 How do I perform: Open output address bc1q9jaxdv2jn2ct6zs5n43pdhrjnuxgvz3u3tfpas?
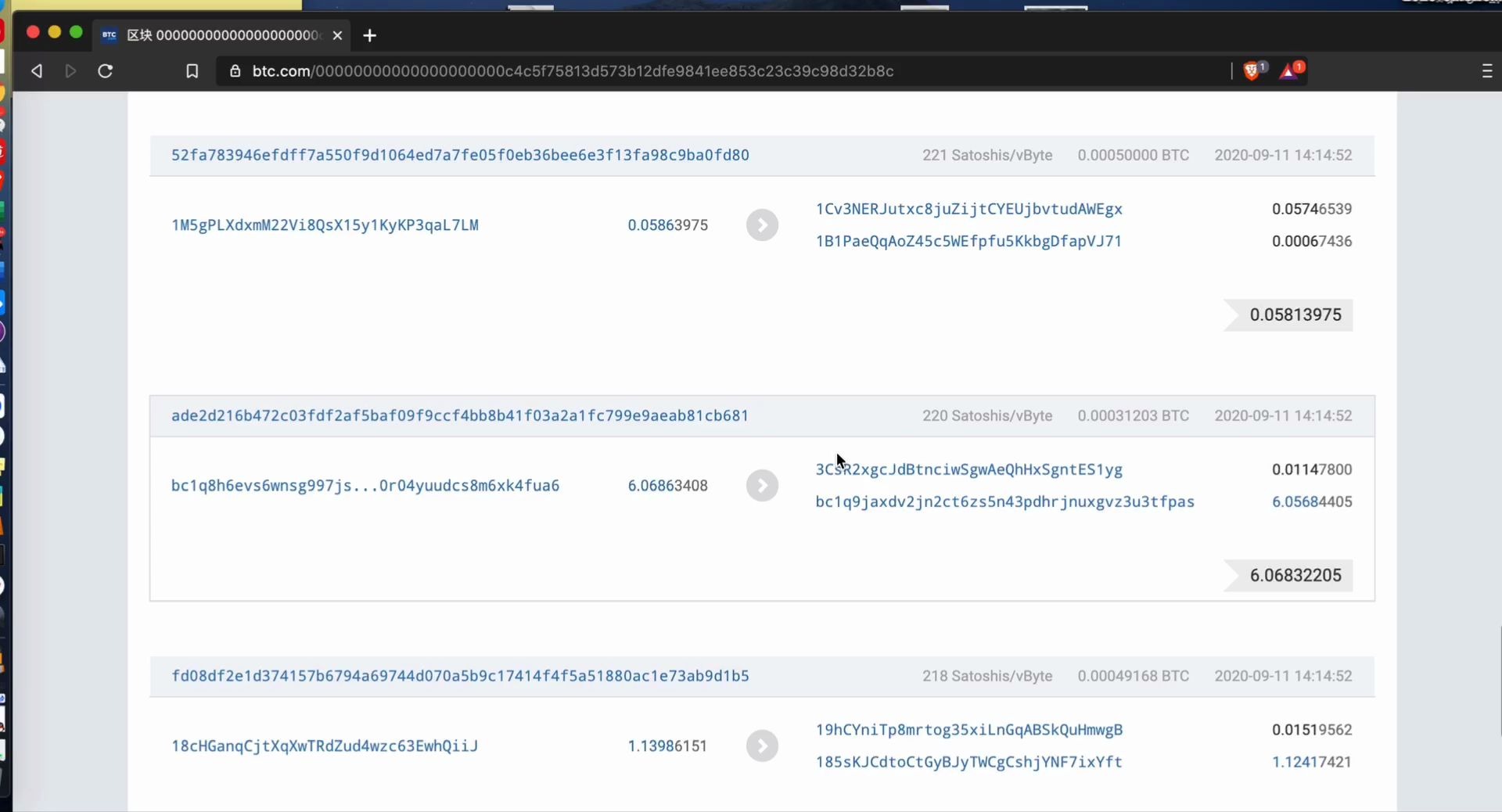click(x=1005, y=501)
